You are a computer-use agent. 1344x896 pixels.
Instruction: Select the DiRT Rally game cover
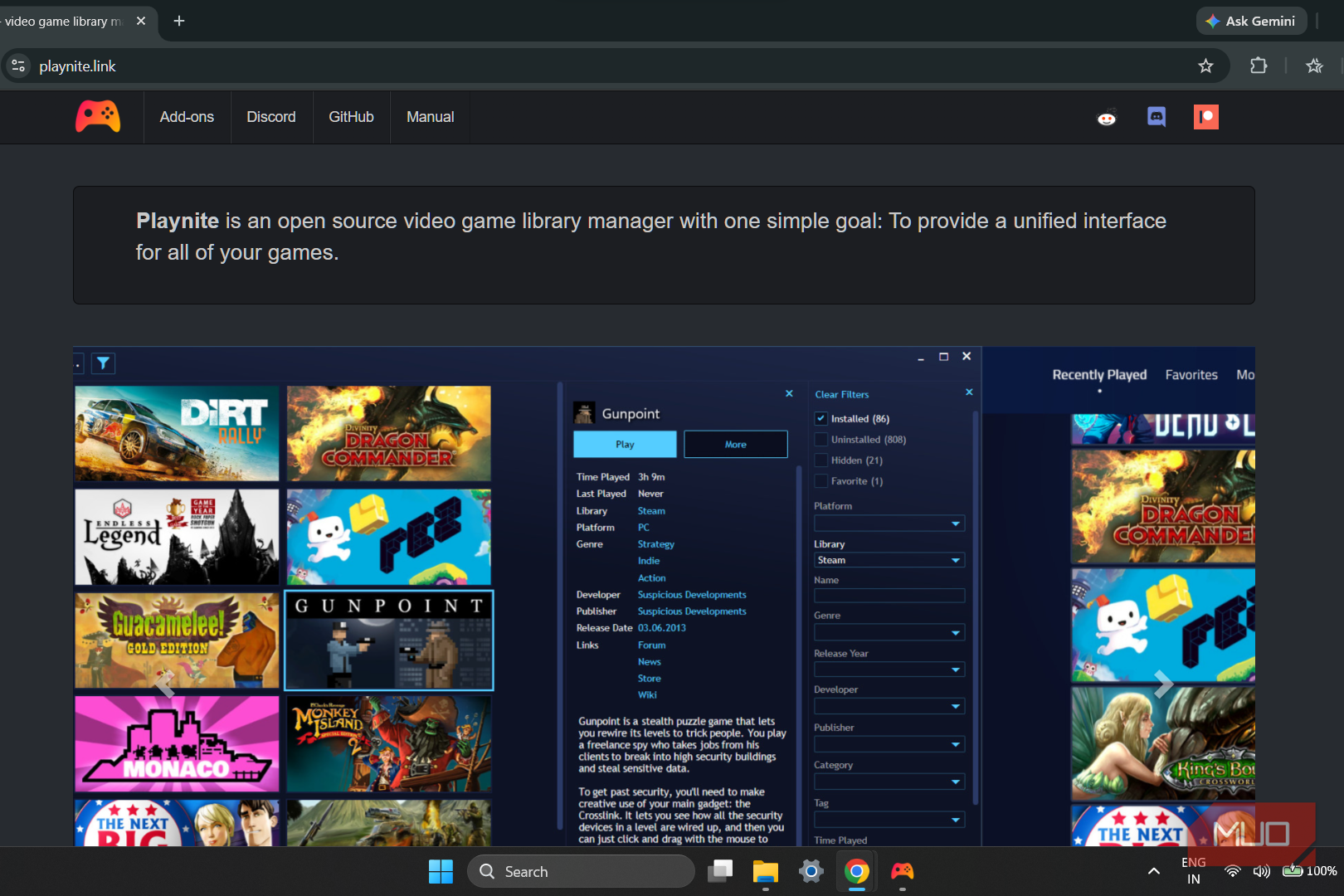177,433
